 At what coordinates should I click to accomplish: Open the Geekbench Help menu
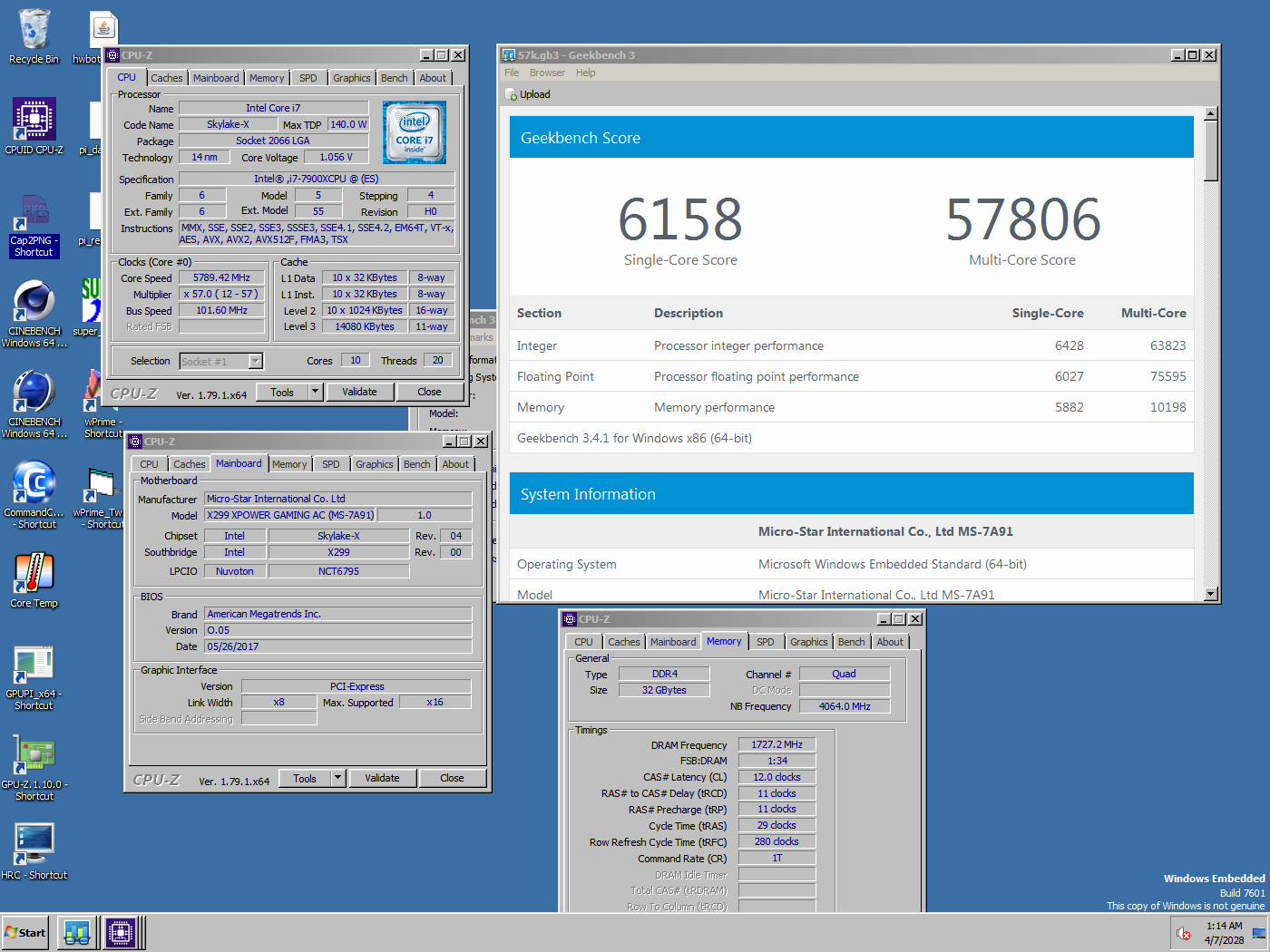pos(586,73)
